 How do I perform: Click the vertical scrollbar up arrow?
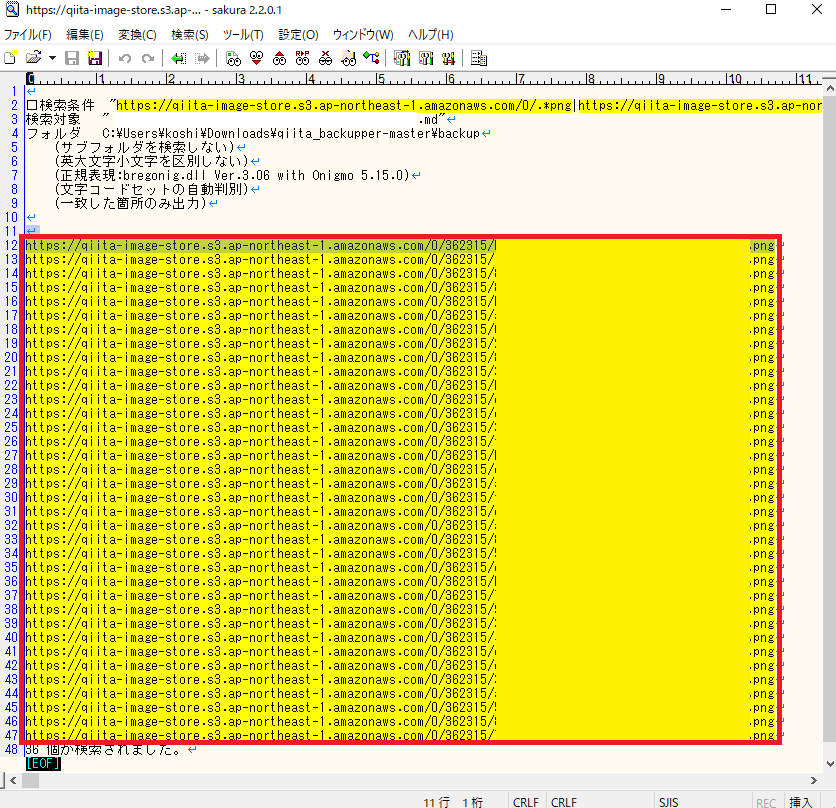(x=830, y=89)
